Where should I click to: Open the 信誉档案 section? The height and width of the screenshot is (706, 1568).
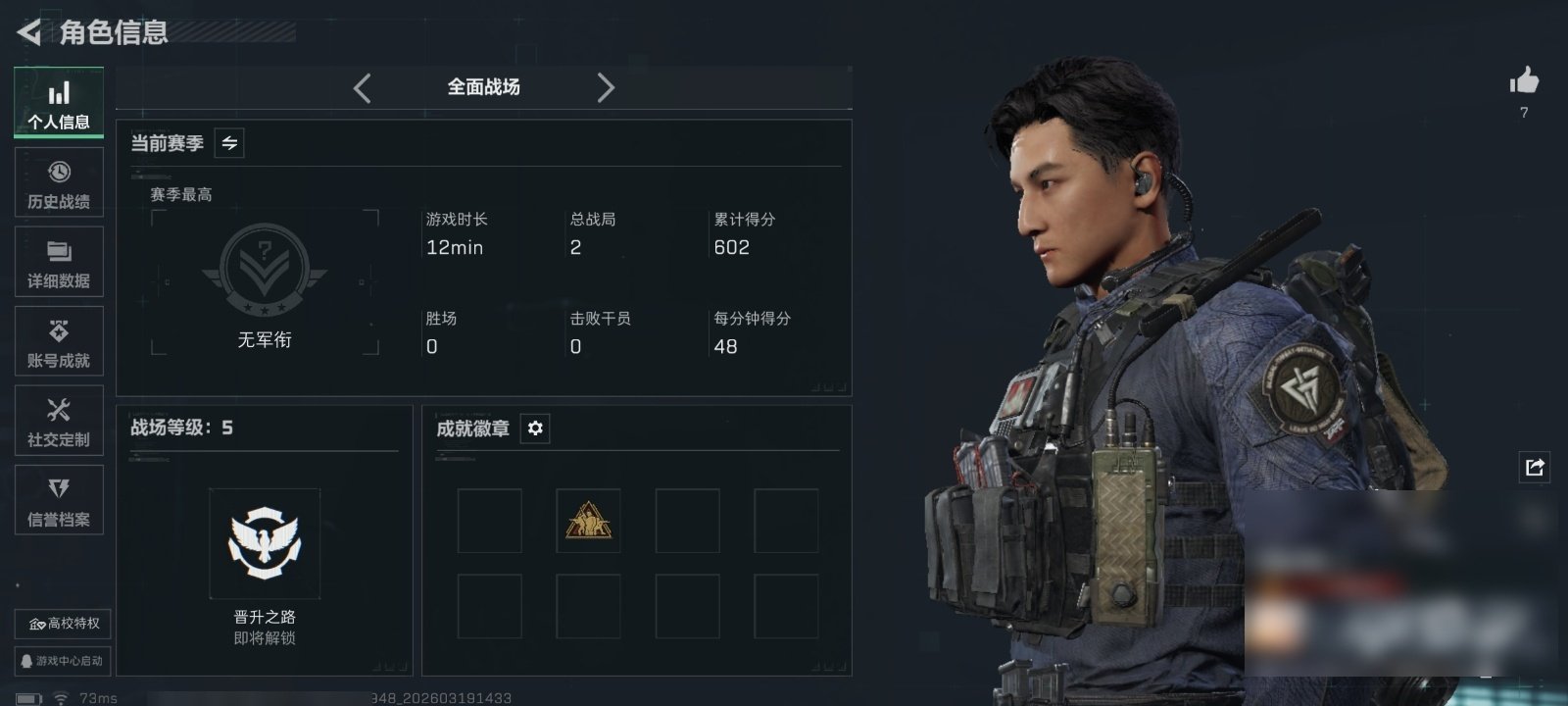point(59,500)
